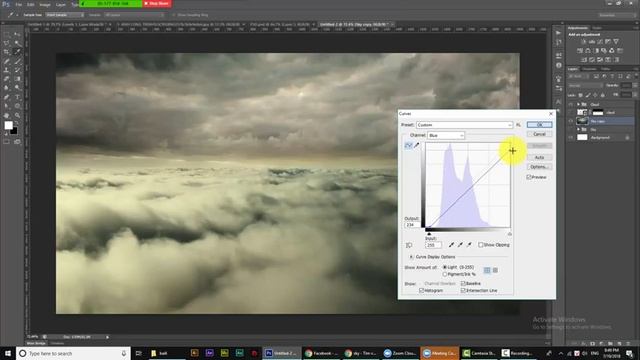Click the foreground color swatch

(x=8, y=126)
